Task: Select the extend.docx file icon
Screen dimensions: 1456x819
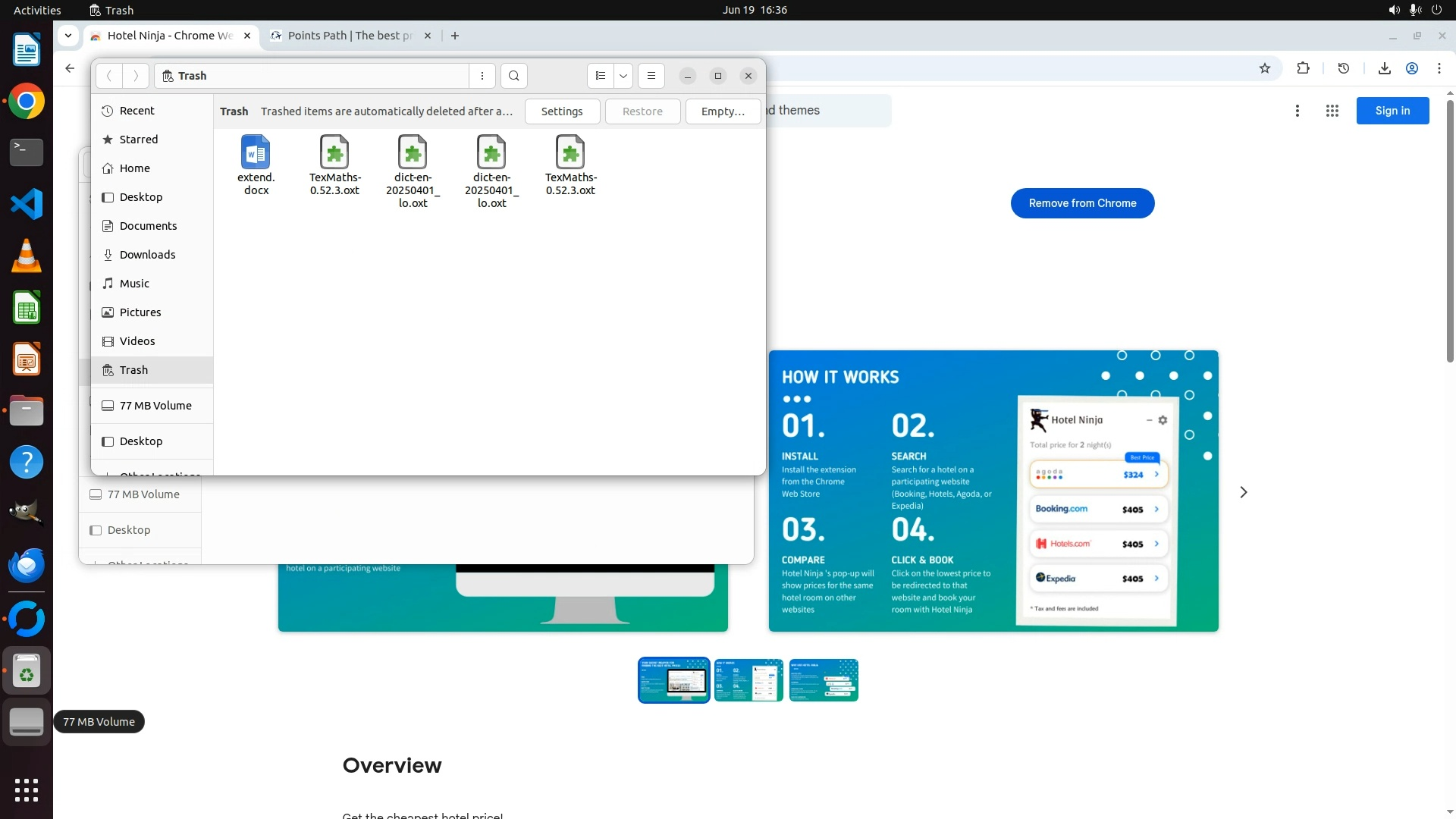Action: (x=256, y=152)
